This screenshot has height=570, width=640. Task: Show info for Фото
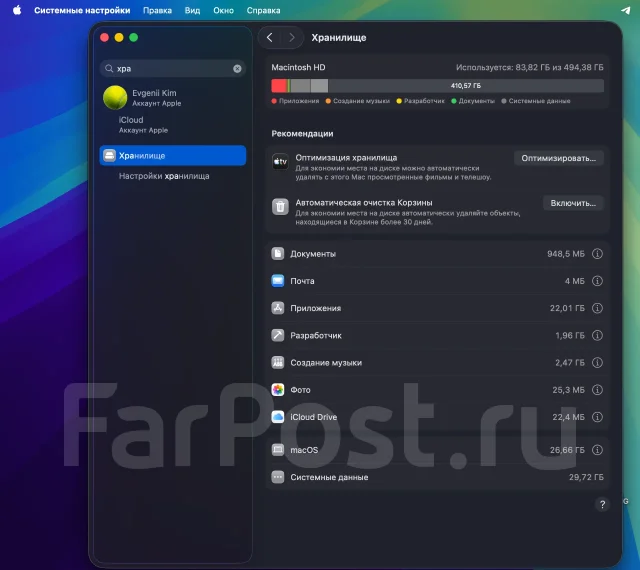[x=597, y=390]
